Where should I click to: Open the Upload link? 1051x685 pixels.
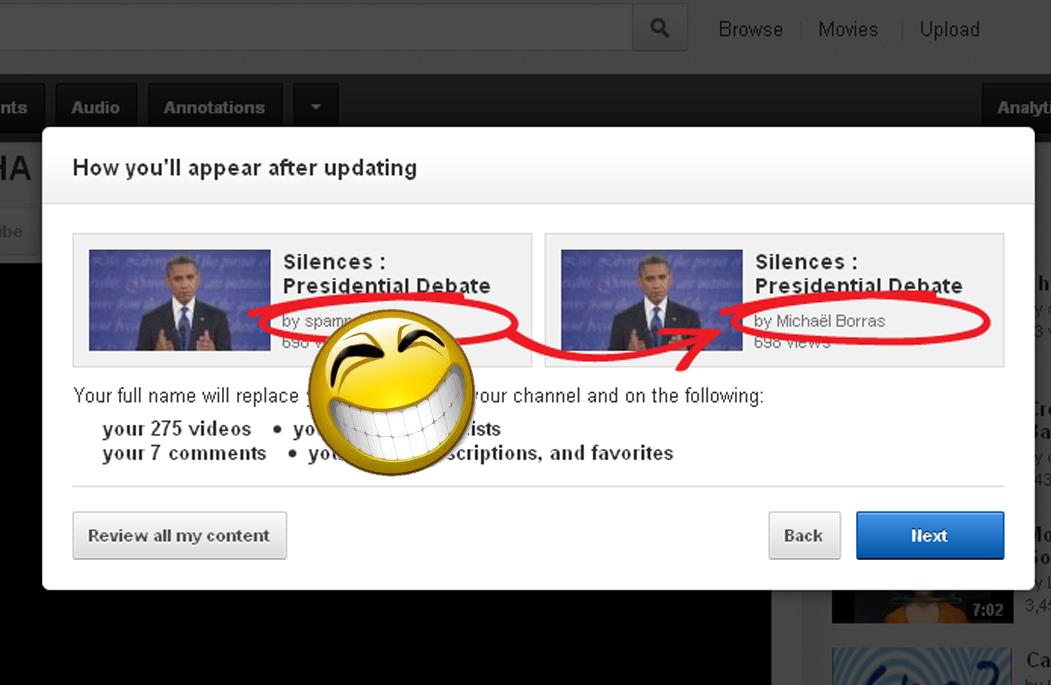pyautogui.click(x=949, y=29)
